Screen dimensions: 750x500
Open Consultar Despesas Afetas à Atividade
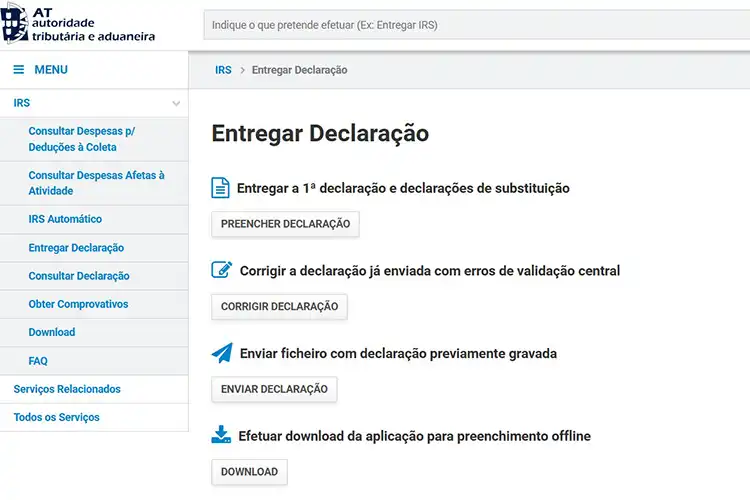click(x=96, y=183)
